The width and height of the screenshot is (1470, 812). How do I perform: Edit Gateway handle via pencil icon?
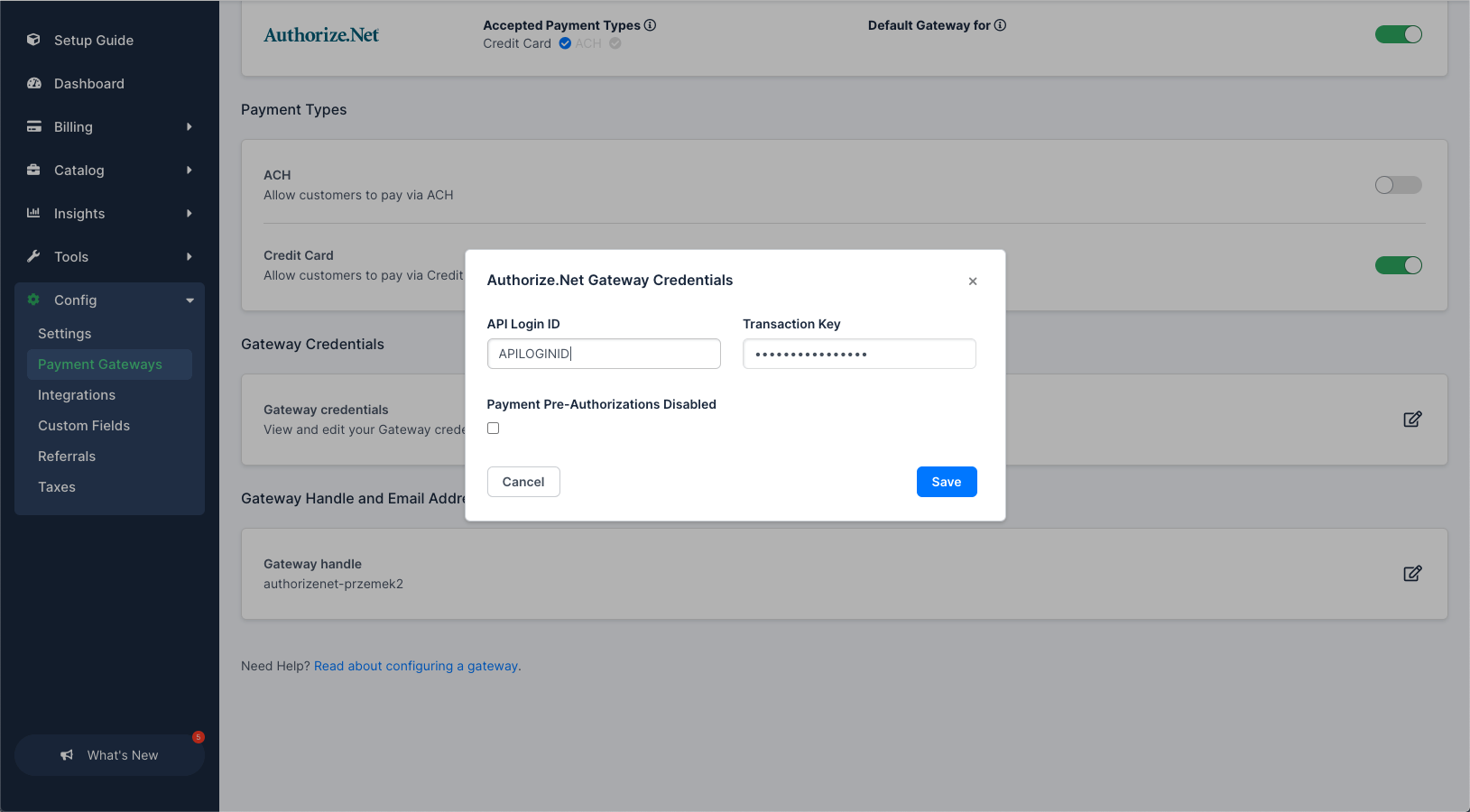tap(1412, 574)
